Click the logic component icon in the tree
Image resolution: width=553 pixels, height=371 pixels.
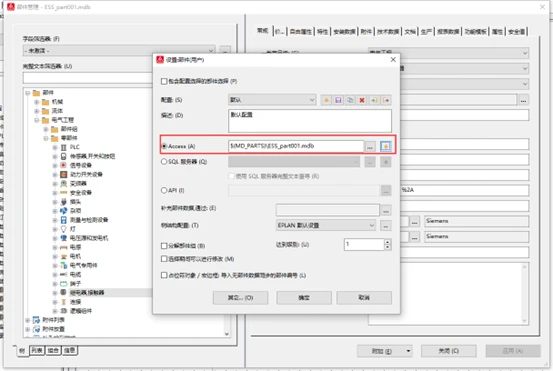point(63,311)
